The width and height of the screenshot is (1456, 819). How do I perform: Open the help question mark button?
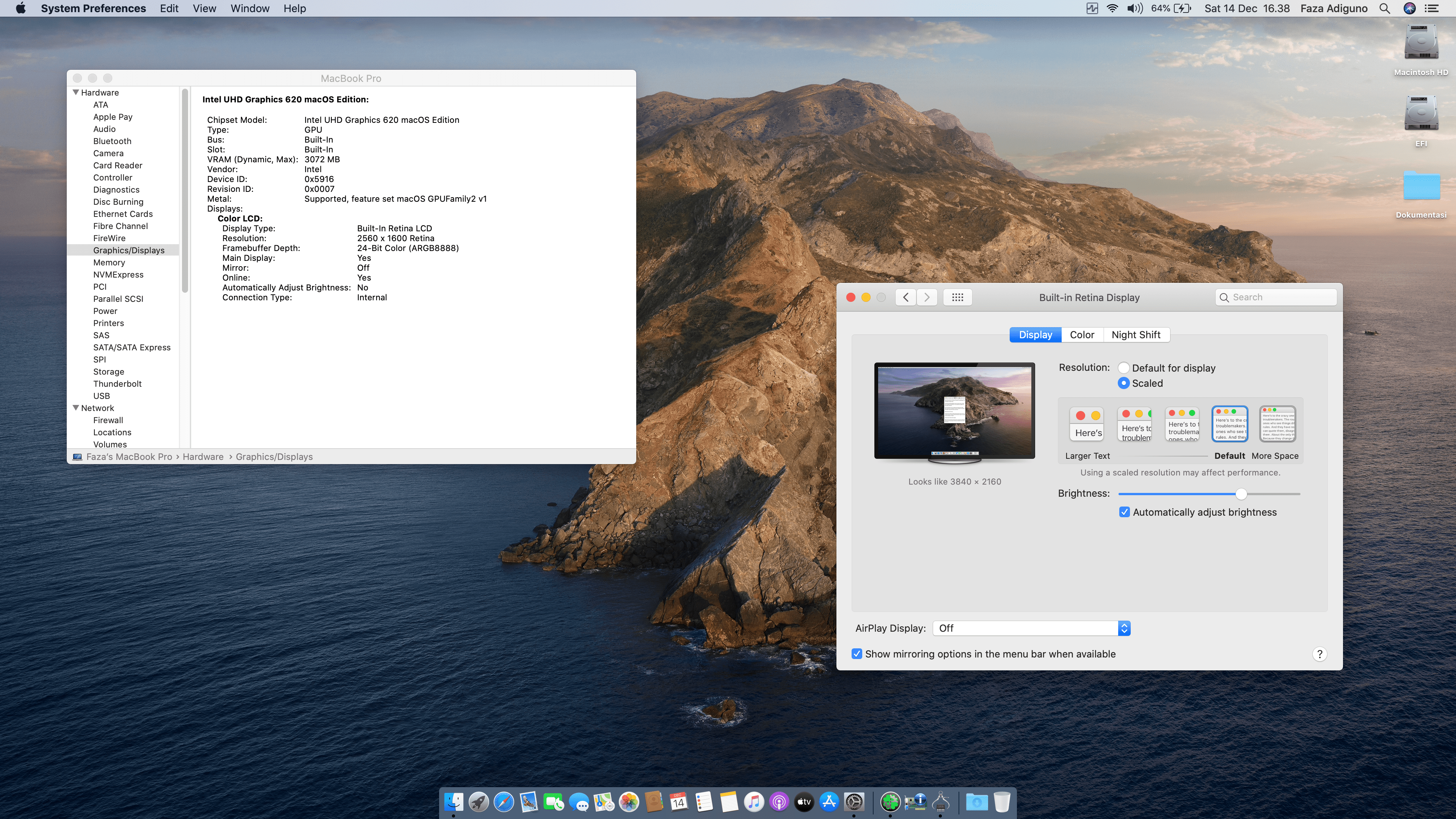(x=1319, y=654)
